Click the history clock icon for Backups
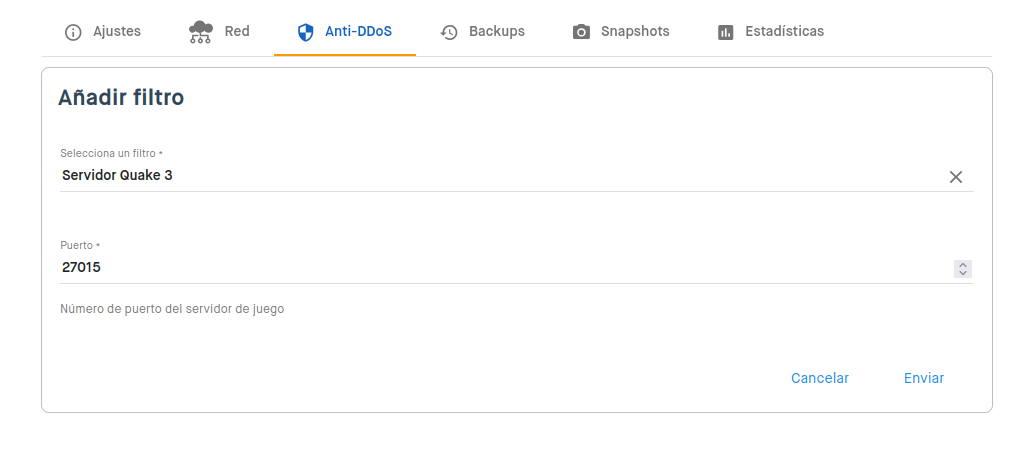This screenshot has height=453, width=1034. point(449,32)
